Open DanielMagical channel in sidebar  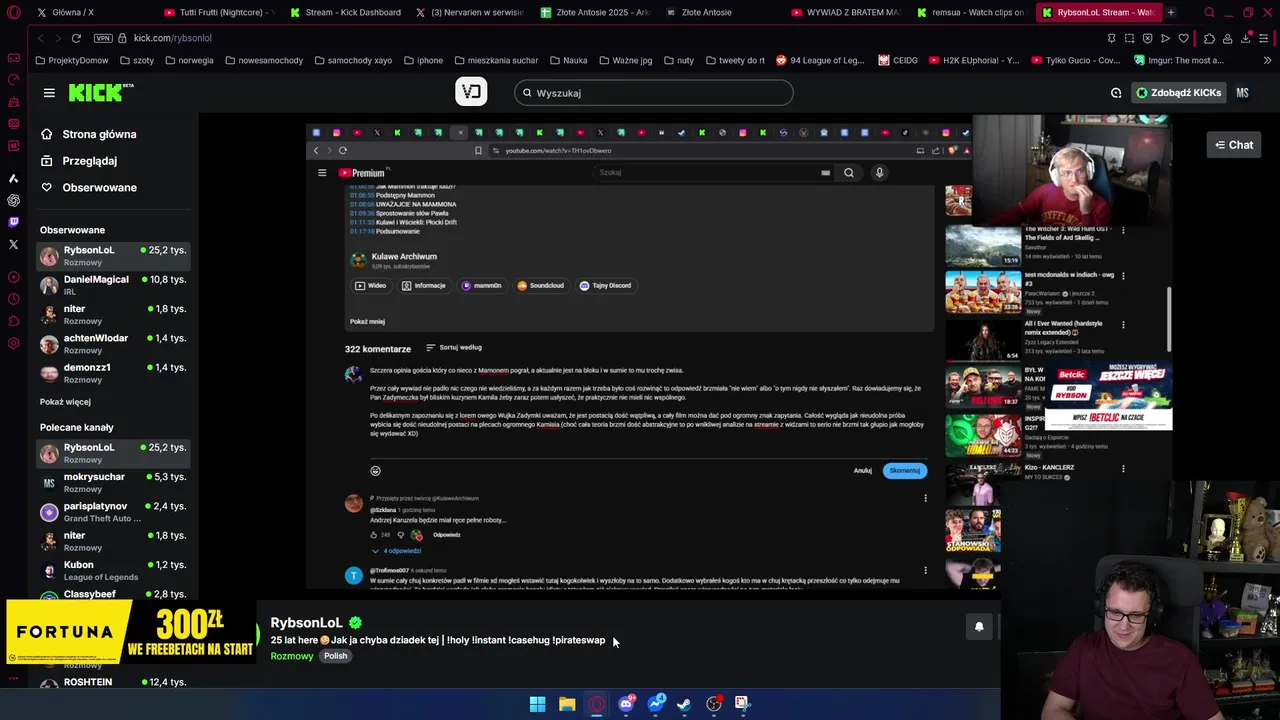click(x=112, y=285)
